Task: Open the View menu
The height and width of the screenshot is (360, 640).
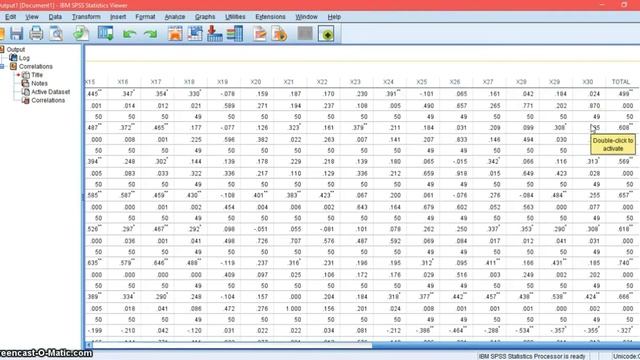Action: (32, 17)
